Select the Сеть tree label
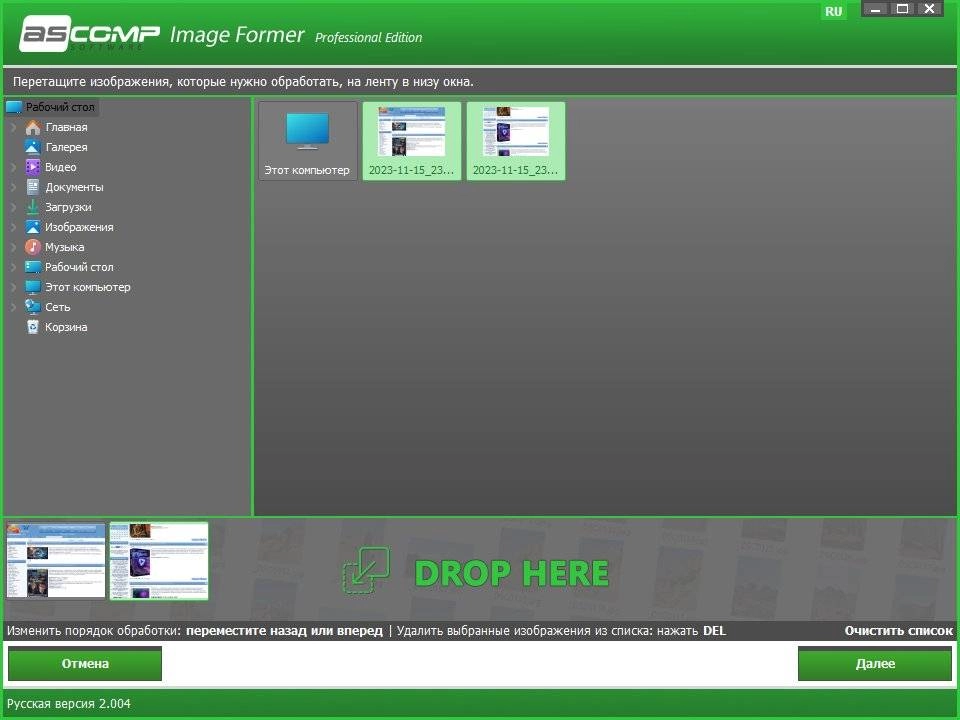 [58, 307]
